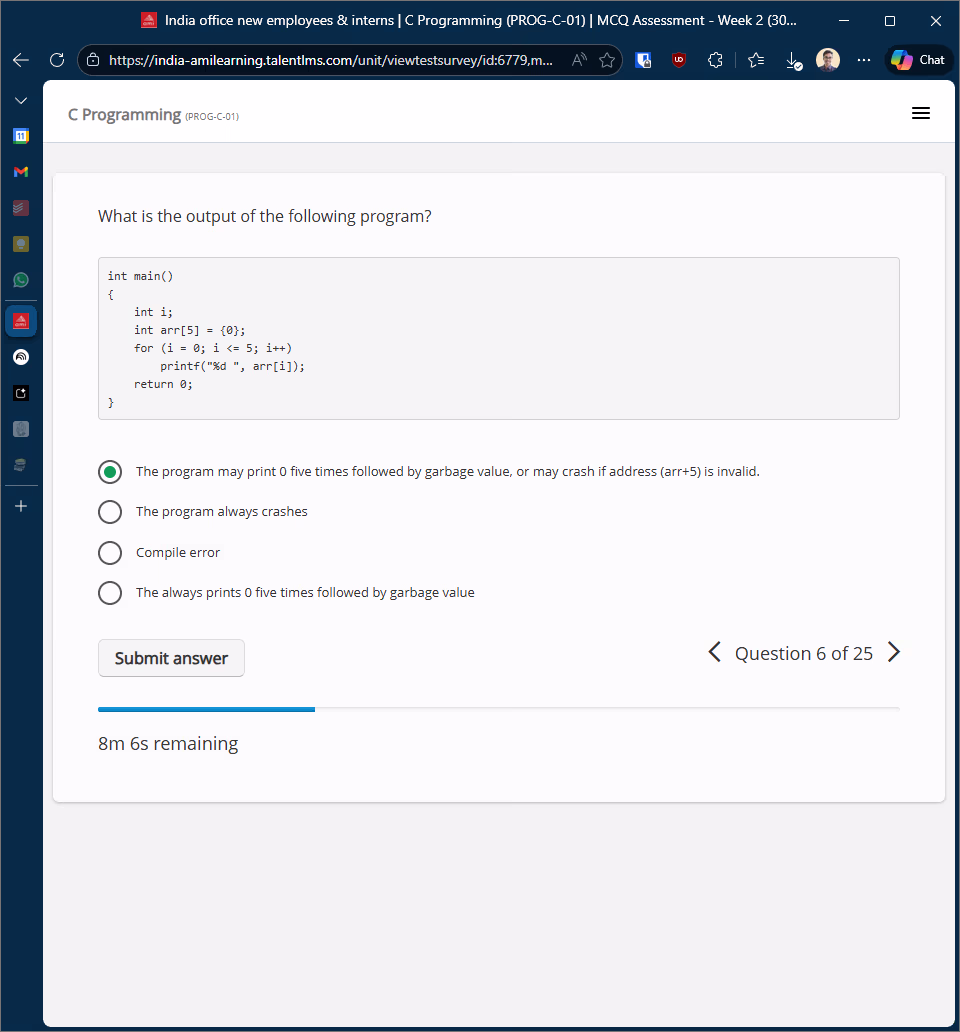The image size is (960, 1032).
Task: Open the Copilot Chat button
Action: (919, 60)
